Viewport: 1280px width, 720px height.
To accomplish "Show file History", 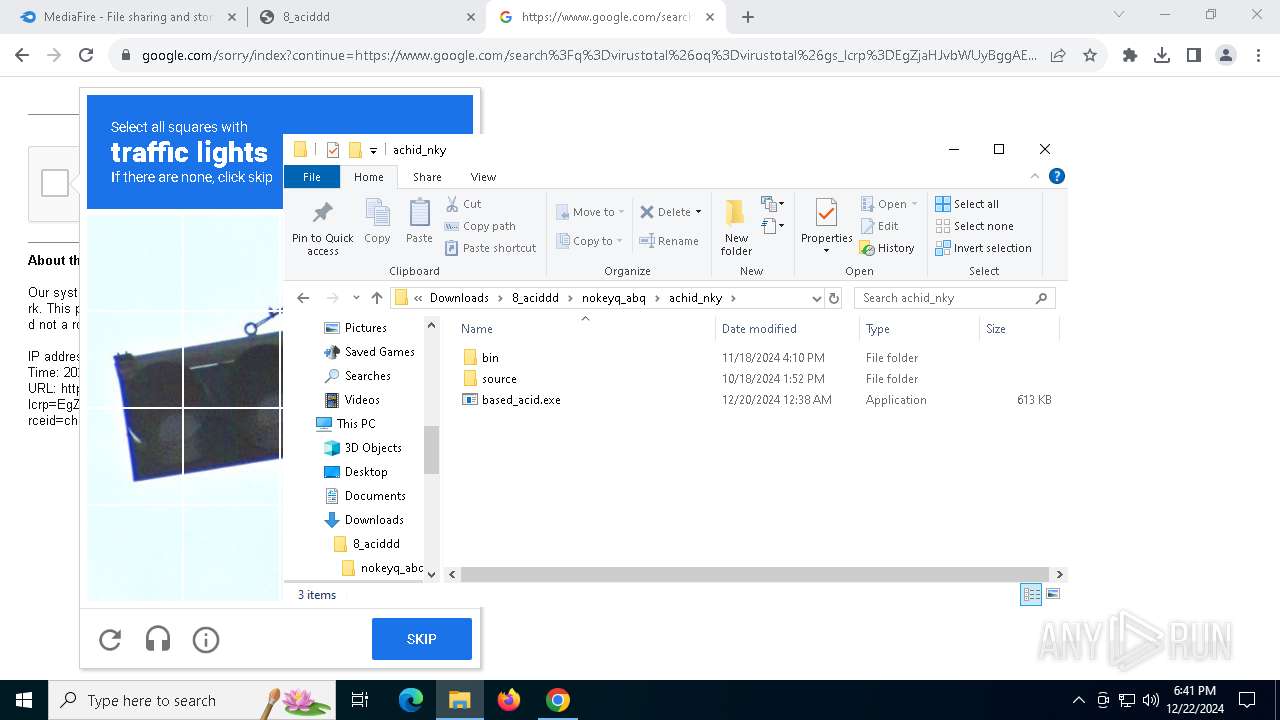I will (x=887, y=248).
